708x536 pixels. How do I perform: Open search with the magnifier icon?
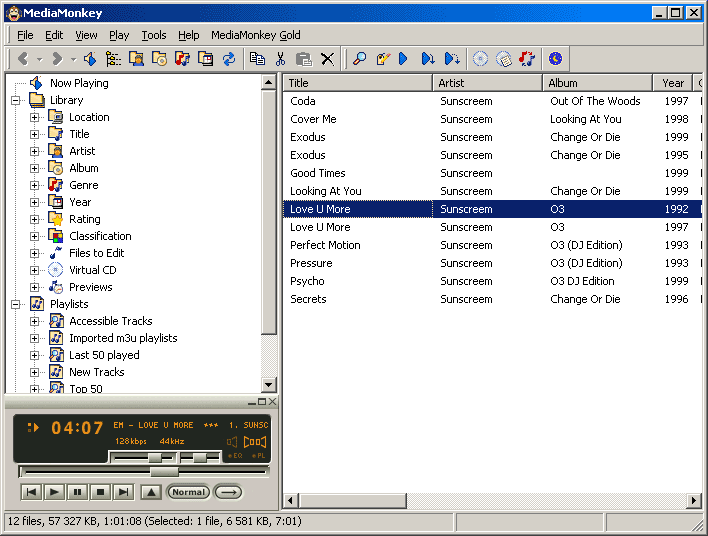pyautogui.click(x=359, y=59)
